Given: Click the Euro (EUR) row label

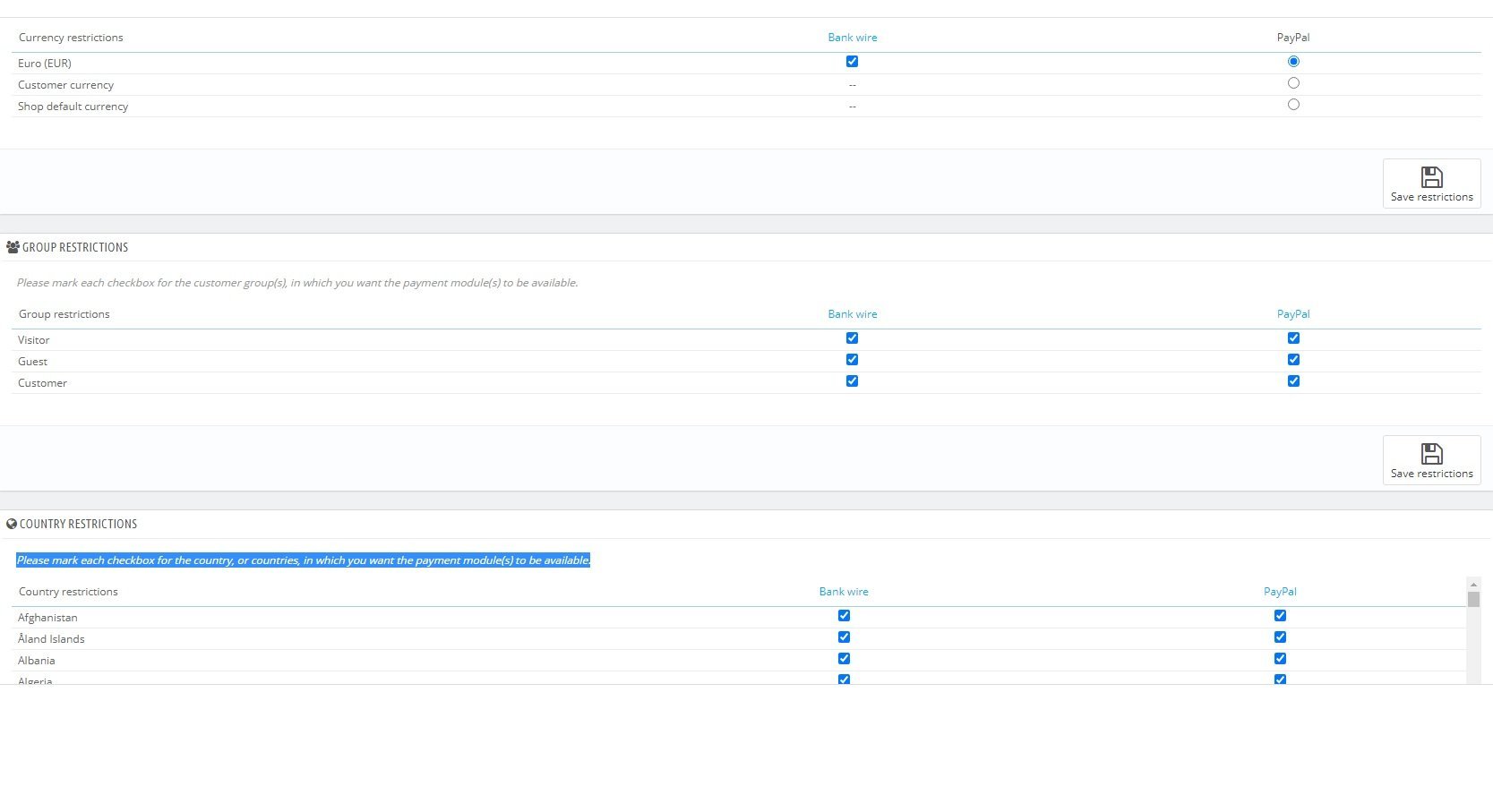Looking at the screenshot, I should pos(45,64).
